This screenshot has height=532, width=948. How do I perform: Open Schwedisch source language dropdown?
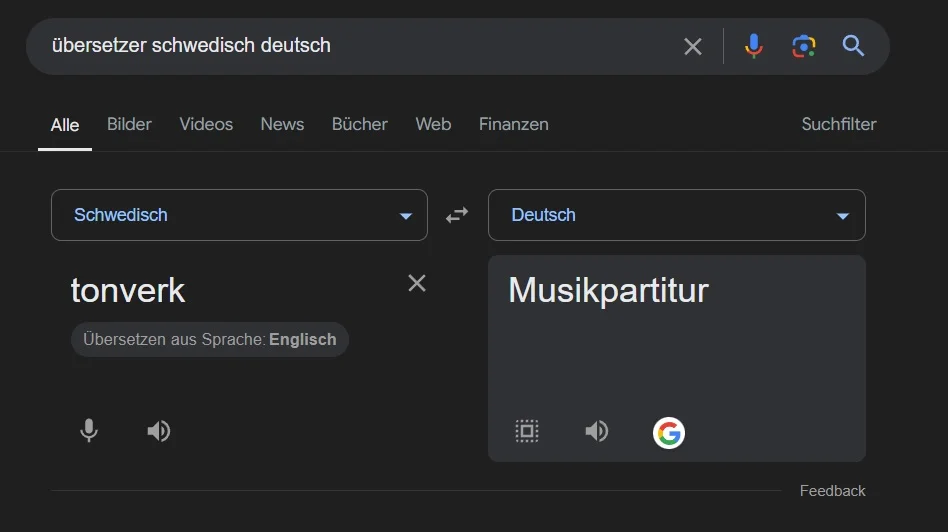point(239,215)
